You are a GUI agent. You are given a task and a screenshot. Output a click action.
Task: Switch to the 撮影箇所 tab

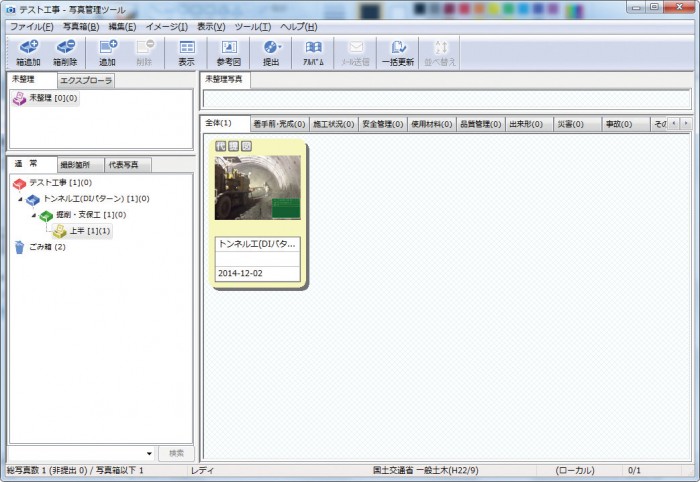[80, 165]
